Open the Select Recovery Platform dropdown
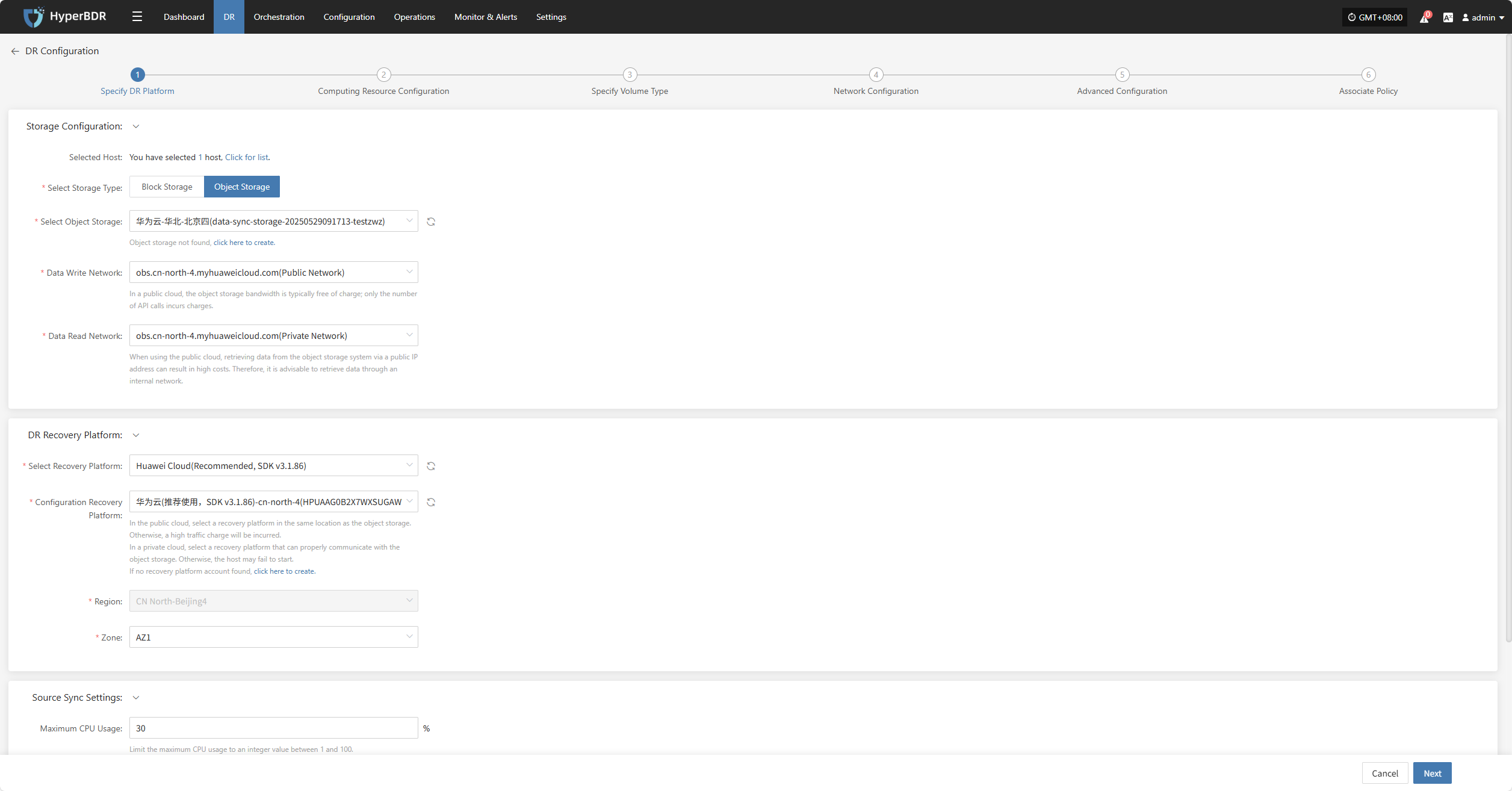 click(273, 466)
